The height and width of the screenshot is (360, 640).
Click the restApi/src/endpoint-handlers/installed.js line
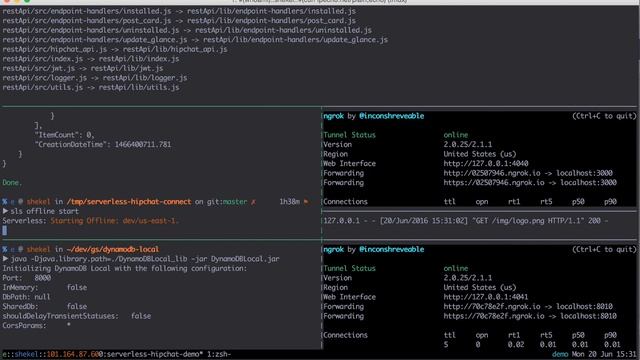pos(179,11)
